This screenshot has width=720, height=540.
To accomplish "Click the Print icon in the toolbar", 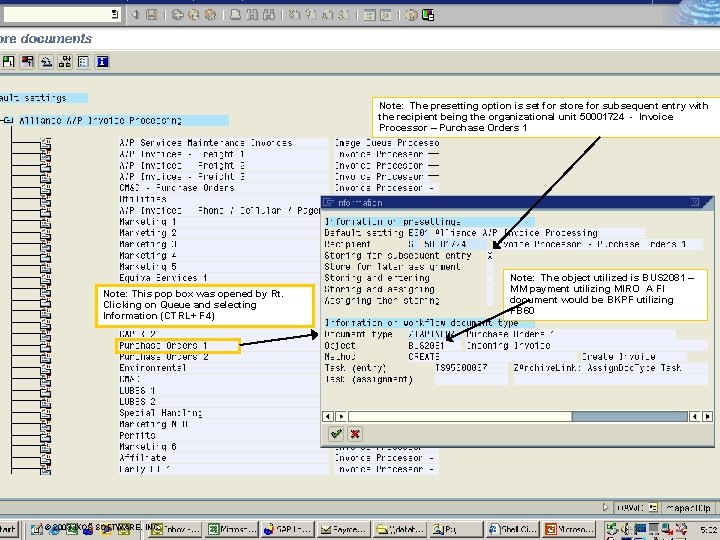I will (235, 15).
